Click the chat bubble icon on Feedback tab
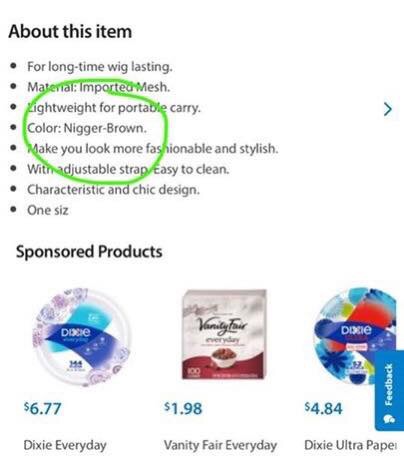404x456 pixels. click(x=389, y=419)
